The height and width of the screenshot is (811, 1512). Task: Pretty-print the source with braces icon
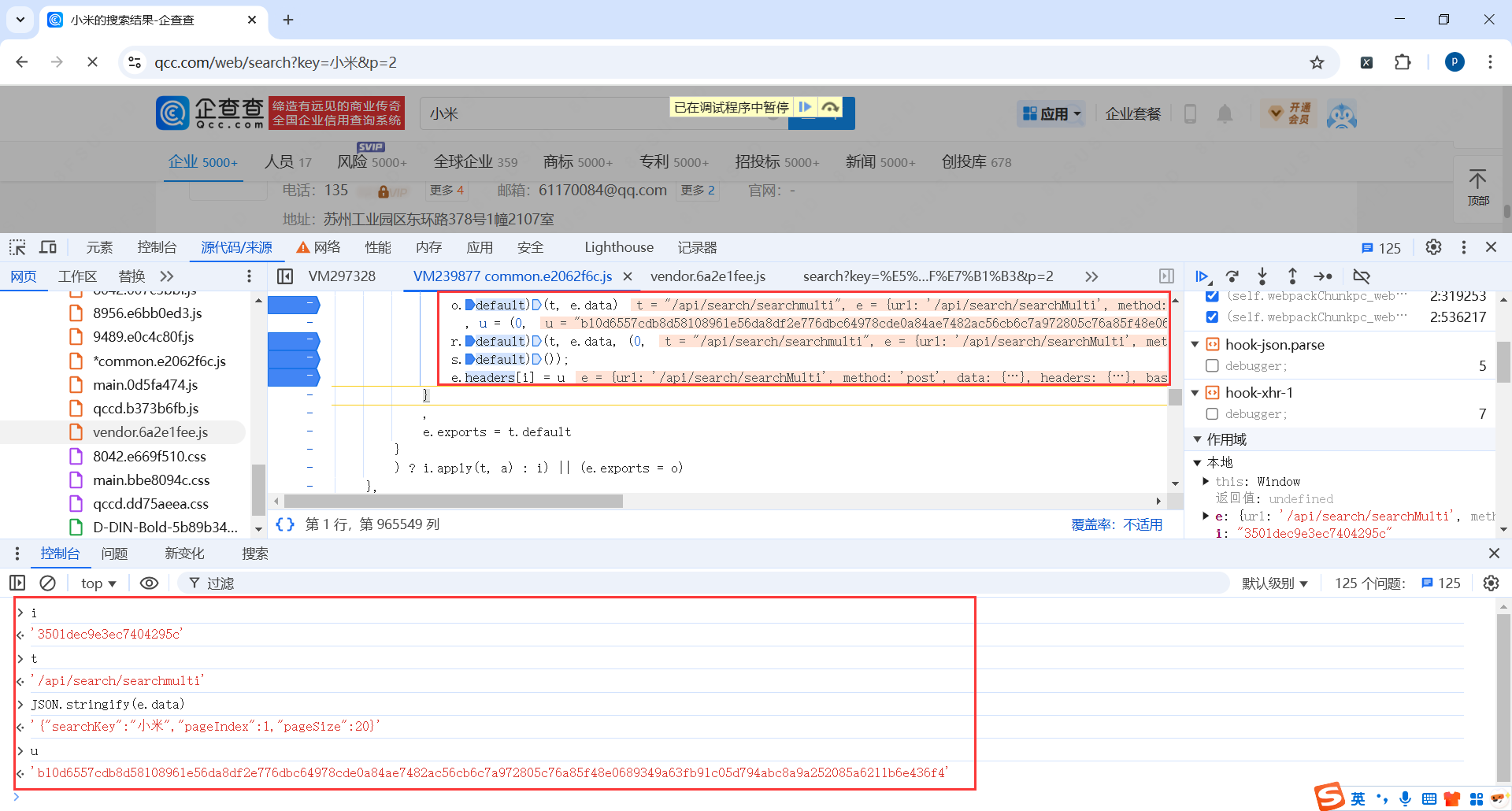285,524
